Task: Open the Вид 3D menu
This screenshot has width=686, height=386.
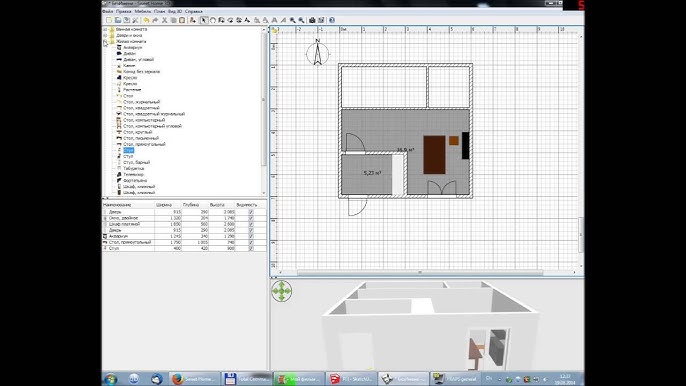Action: pyautogui.click(x=175, y=11)
